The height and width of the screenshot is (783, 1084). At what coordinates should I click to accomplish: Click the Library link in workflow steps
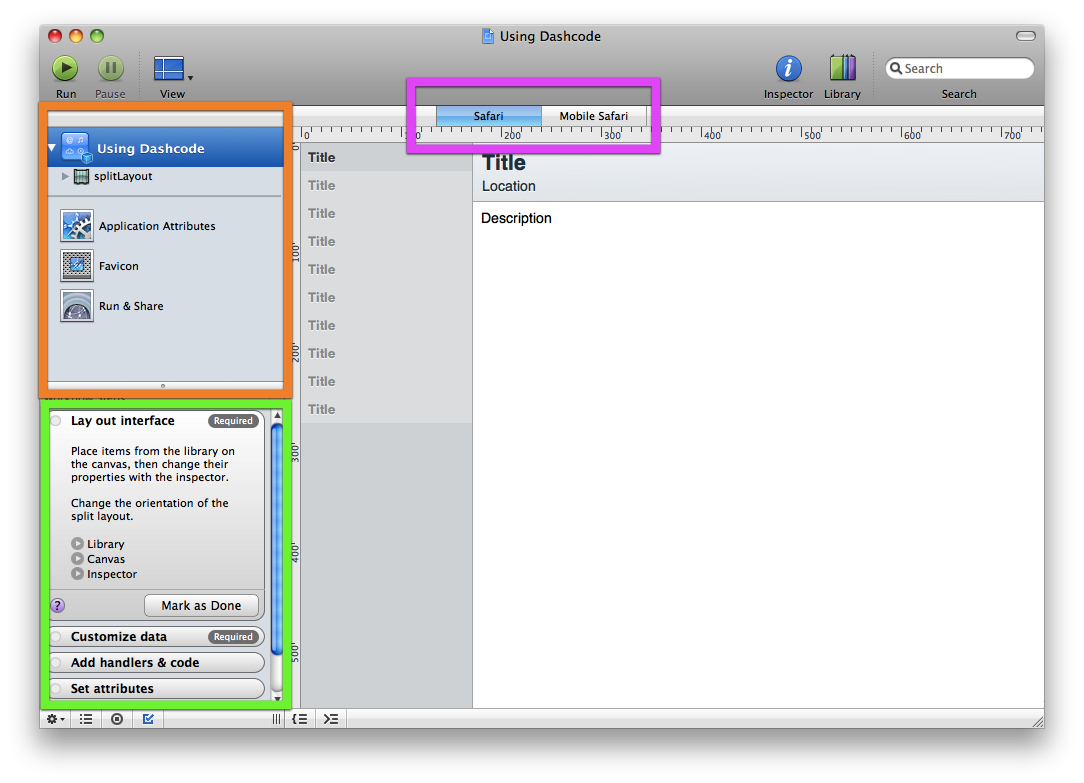pos(106,544)
